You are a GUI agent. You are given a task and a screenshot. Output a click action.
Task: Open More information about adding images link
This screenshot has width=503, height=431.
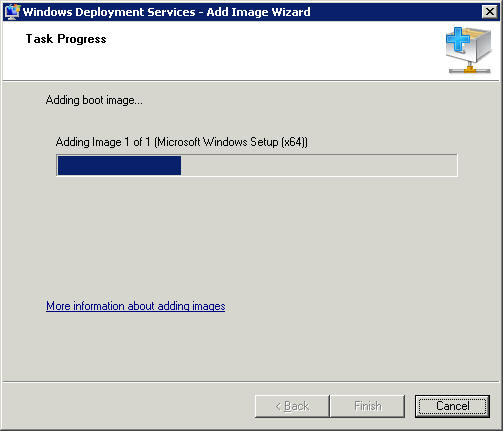[136, 306]
